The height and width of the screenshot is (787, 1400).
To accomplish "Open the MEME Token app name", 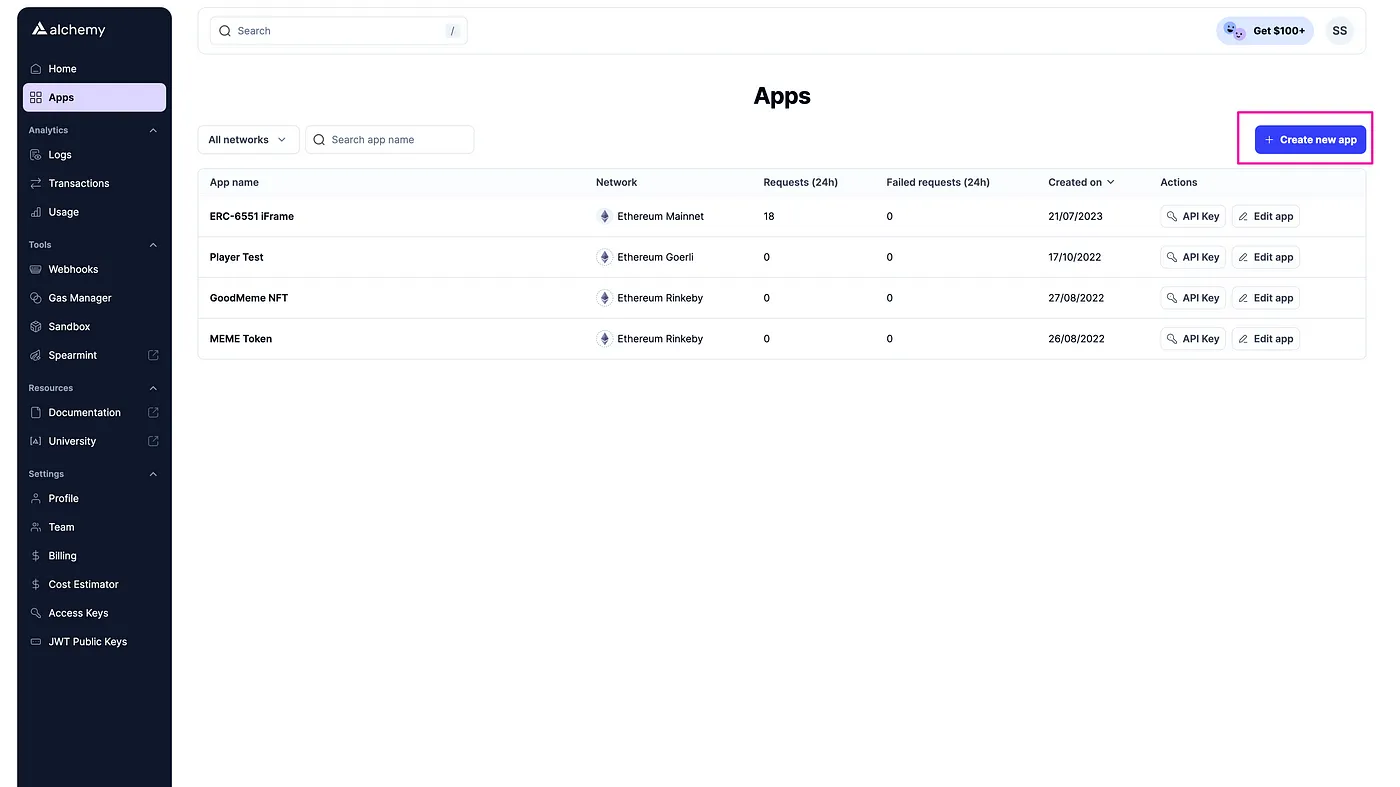I will (241, 339).
